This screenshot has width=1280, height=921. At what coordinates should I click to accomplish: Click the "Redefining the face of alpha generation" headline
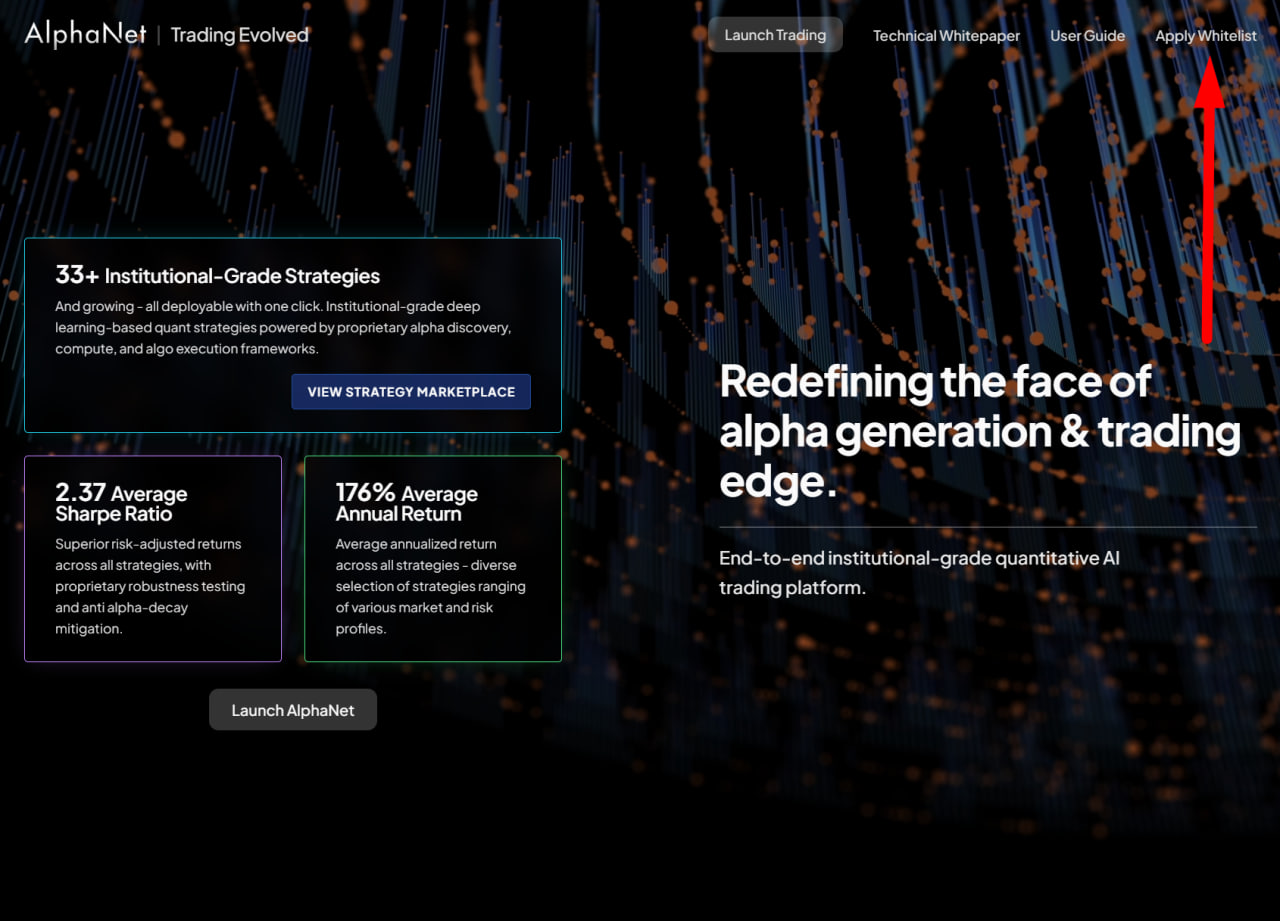click(x=980, y=432)
